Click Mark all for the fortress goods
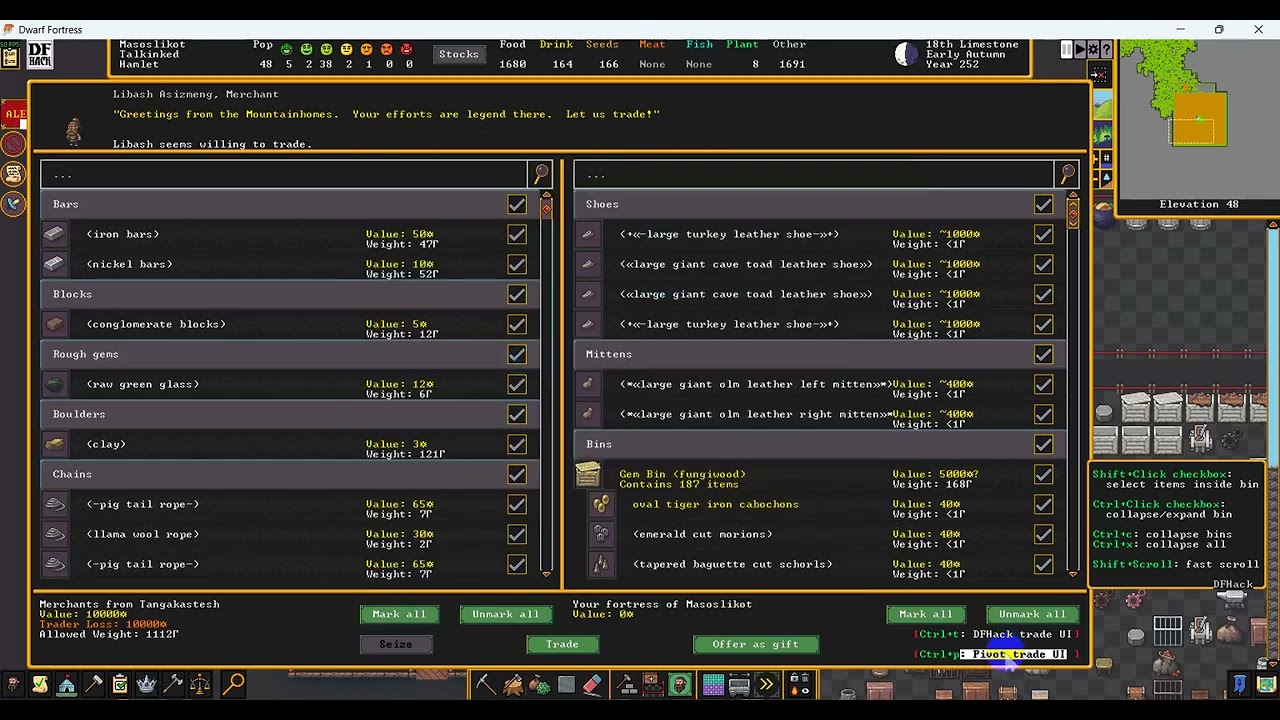Viewport: 1280px width, 720px height. [x=926, y=614]
